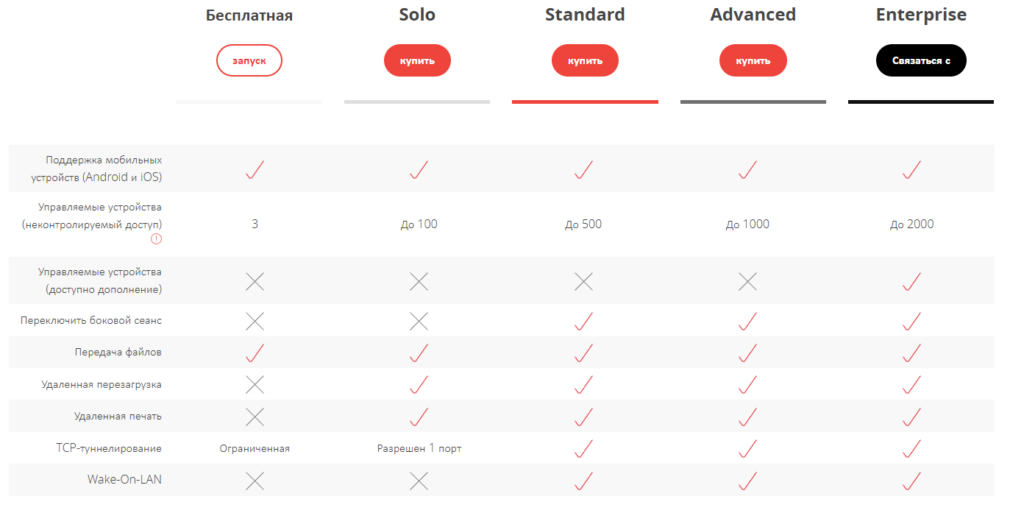This screenshot has width=1024, height=513.
Task: Select the Standard plan heading
Action: [585, 15]
